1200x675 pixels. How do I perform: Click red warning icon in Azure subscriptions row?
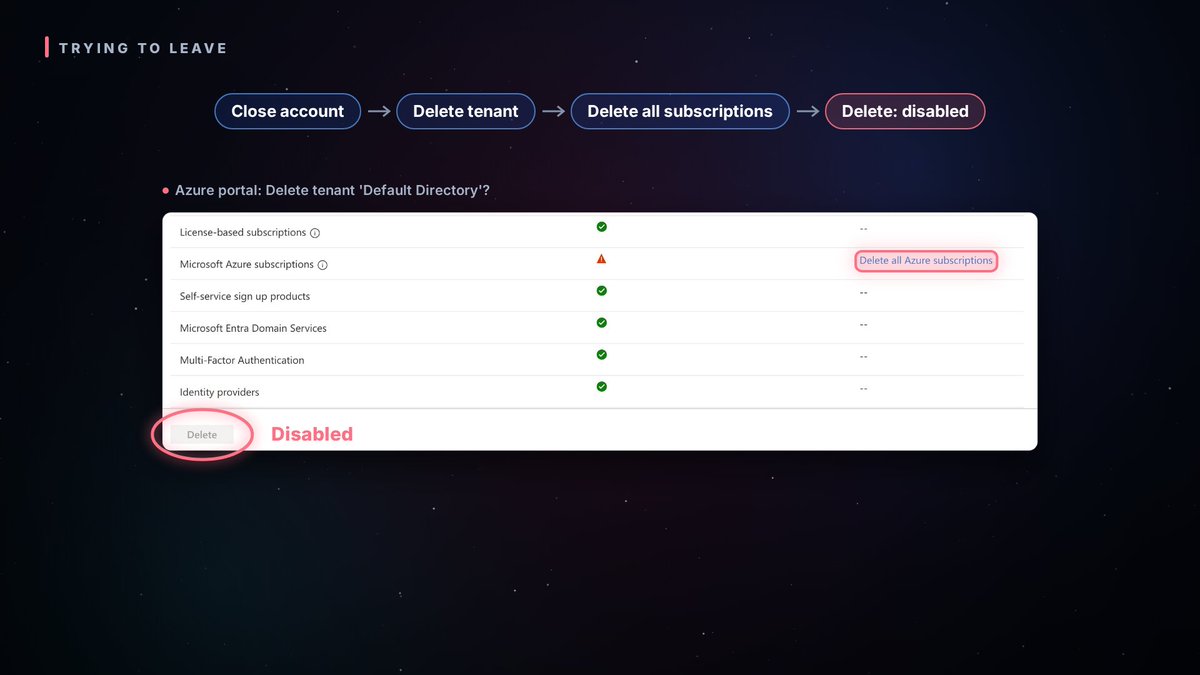tap(601, 259)
